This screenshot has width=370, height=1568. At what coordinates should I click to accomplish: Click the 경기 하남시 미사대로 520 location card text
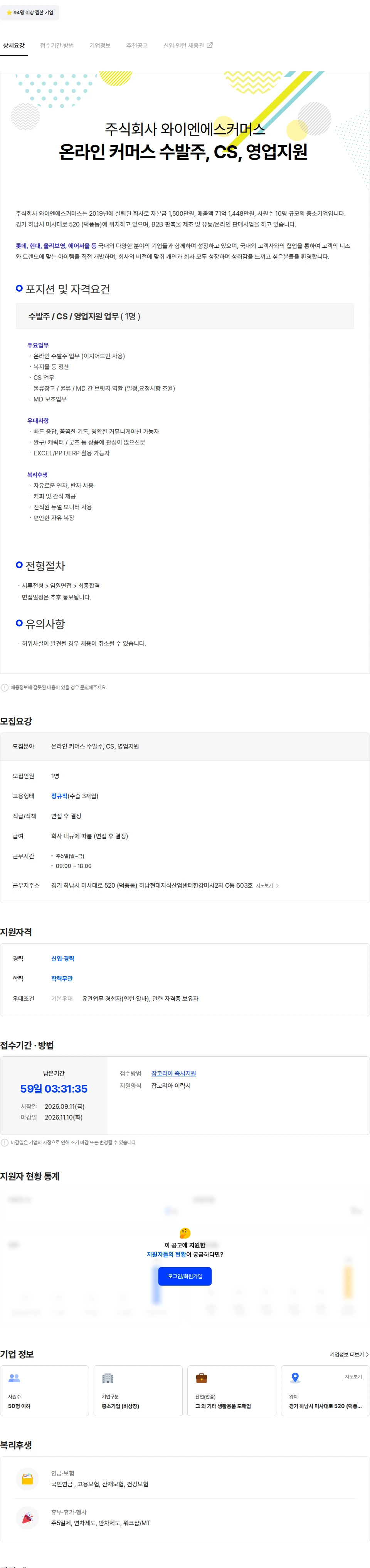(x=325, y=1406)
